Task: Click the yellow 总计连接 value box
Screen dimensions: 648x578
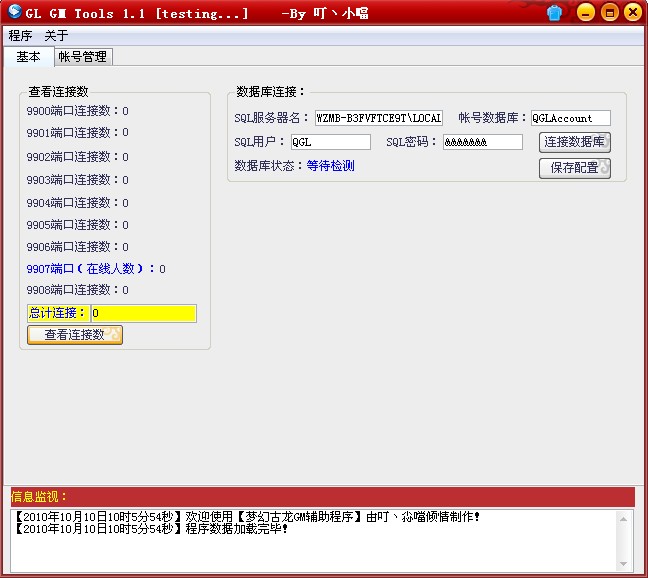Action: 143,313
